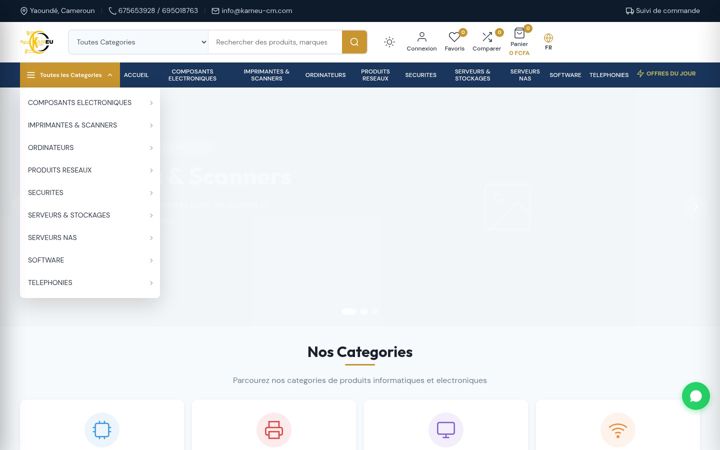This screenshot has height=450, width=720.
Task: Click the delivery truck order tracking icon
Action: (x=630, y=11)
